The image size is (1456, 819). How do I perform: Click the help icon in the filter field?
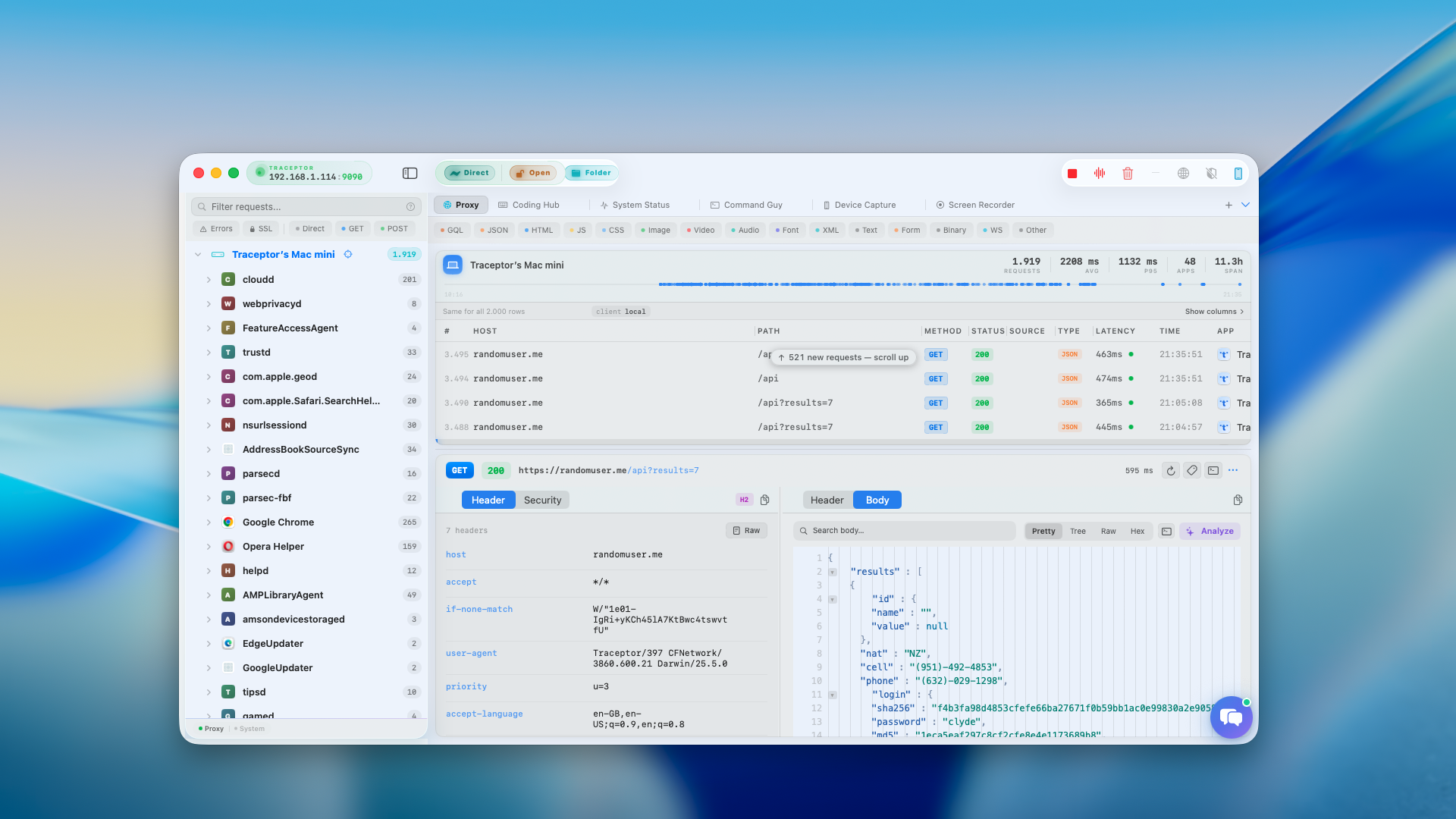410,207
